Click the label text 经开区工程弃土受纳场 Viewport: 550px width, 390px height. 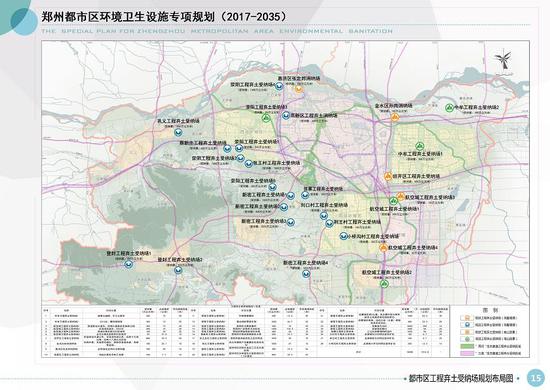pyautogui.click(x=416, y=176)
